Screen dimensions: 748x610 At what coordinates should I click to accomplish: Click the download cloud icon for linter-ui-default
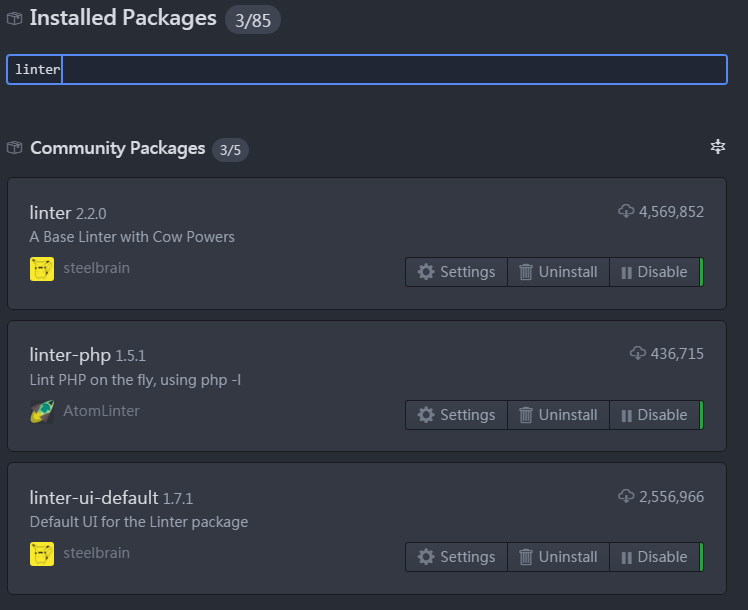[x=626, y=496]
